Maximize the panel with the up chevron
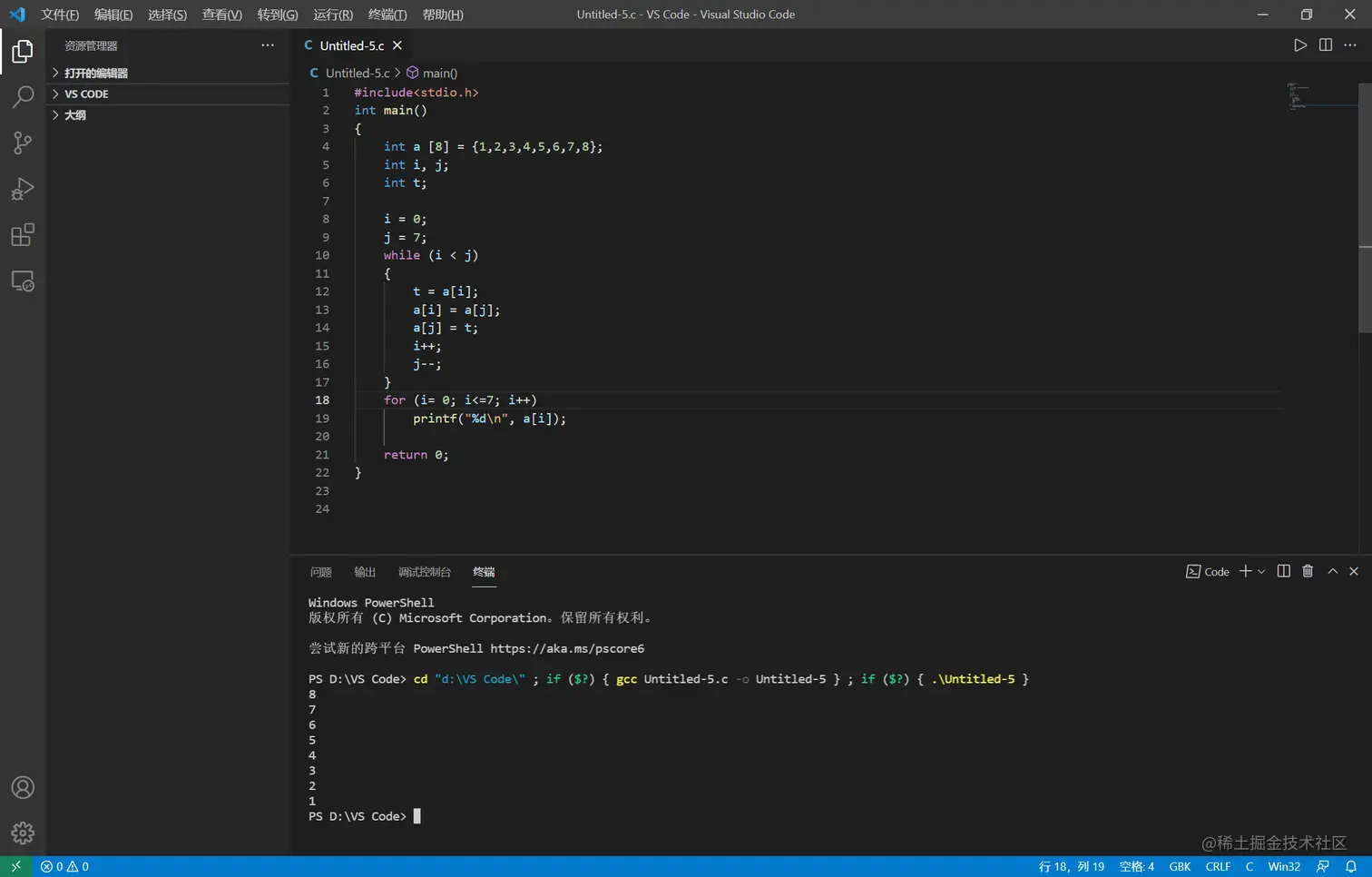This screenshot has height=877, width=1372. pos(1333,571)
